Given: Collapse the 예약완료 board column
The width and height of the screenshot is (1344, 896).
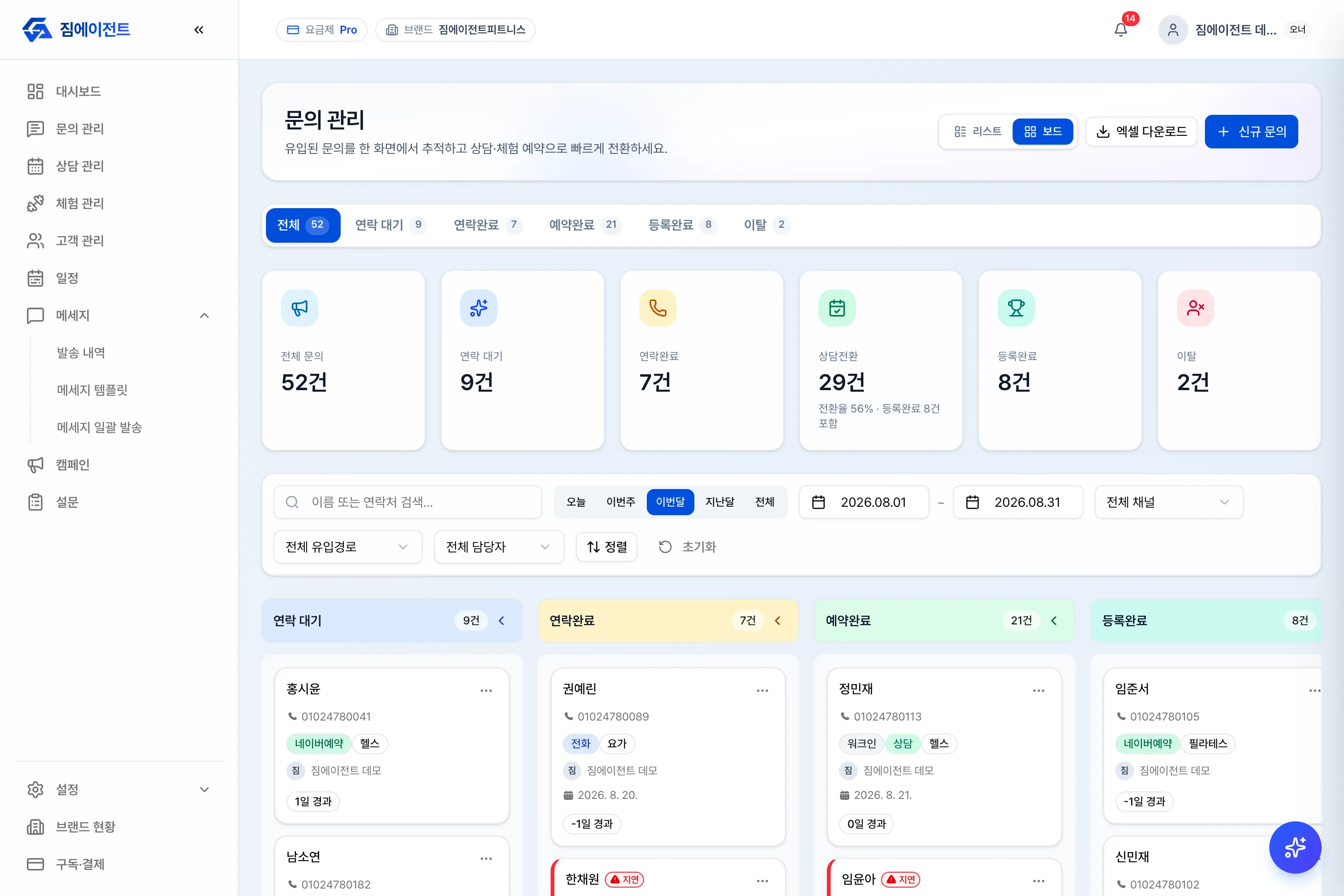Looking at the screenshot, I should (x=1054, y=621).
